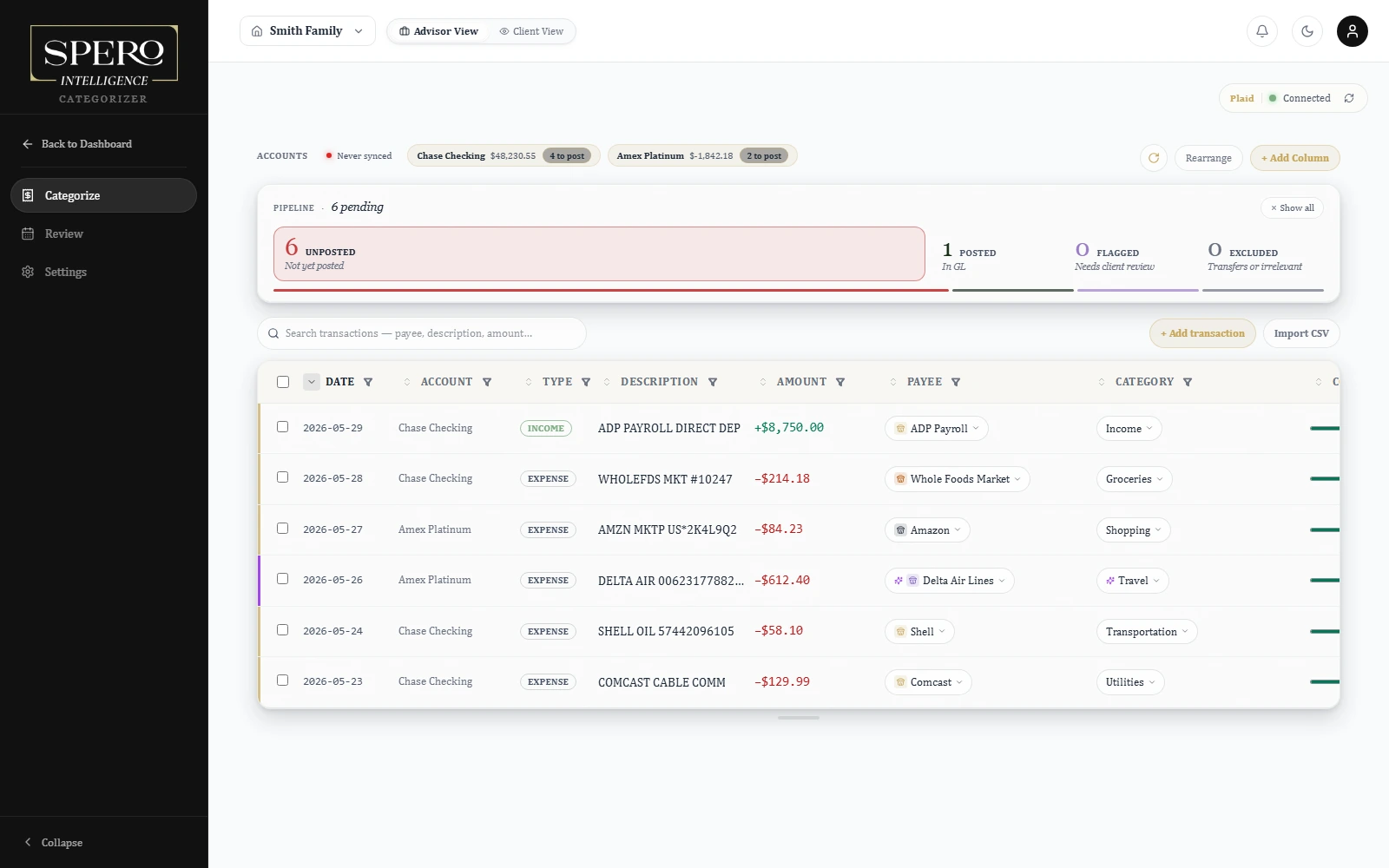
Task: Toggle the select-all header checkbox
Action: click(283, 382)
